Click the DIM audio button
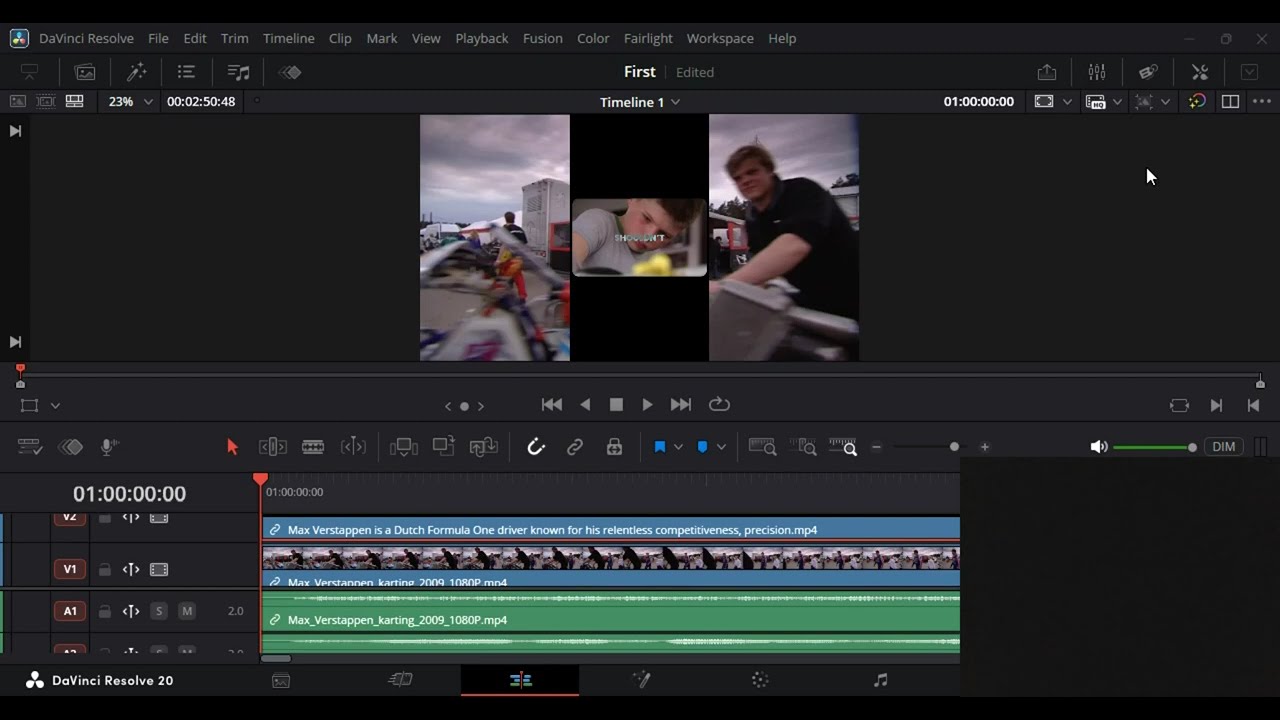This screenshot has width=1280, height=720. click(x=1224, y=447)
